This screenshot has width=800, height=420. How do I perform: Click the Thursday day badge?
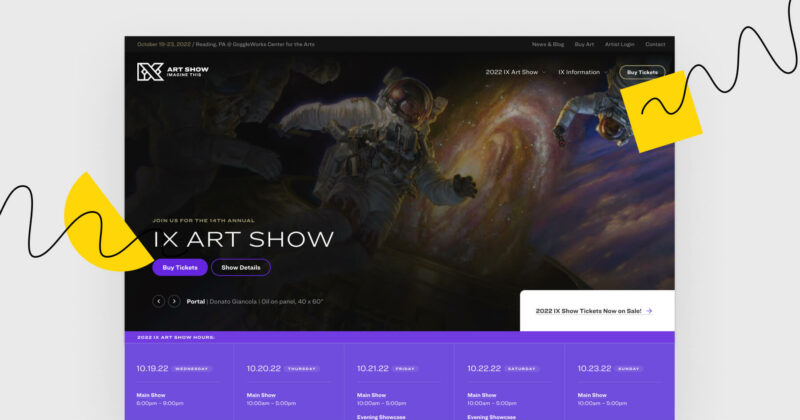pyautogui.click(x=302, y=368)
